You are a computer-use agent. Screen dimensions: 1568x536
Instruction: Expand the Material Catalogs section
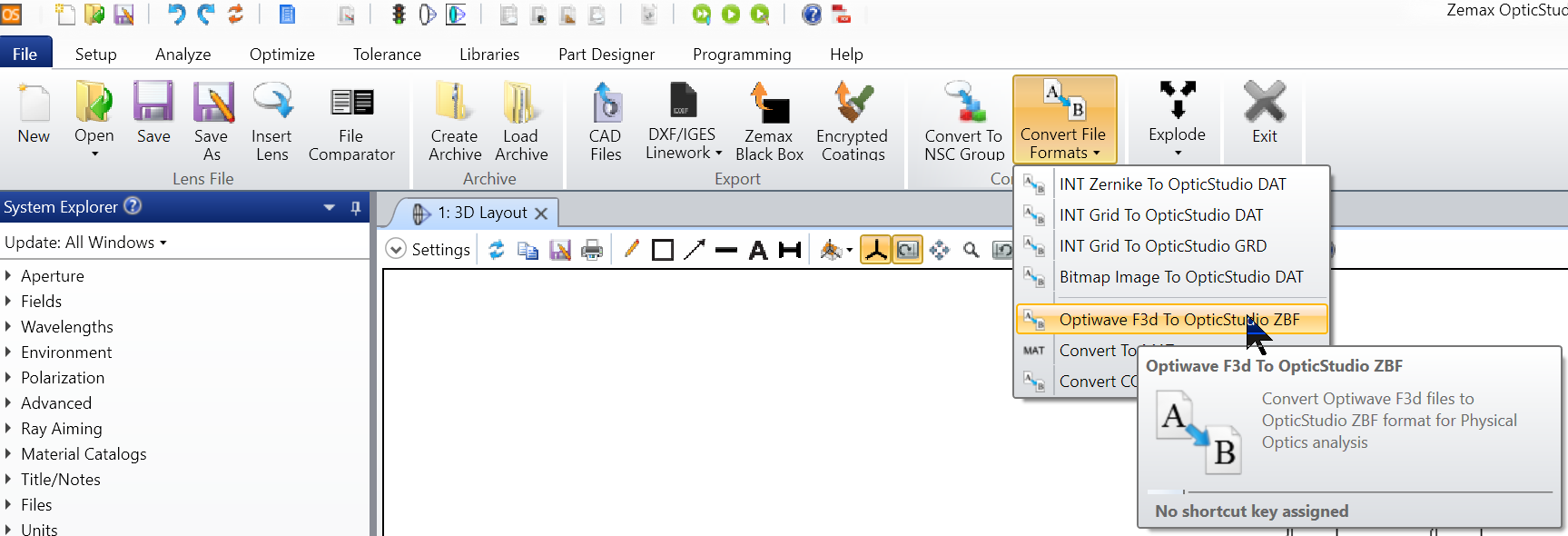click(x=8, y=453)
